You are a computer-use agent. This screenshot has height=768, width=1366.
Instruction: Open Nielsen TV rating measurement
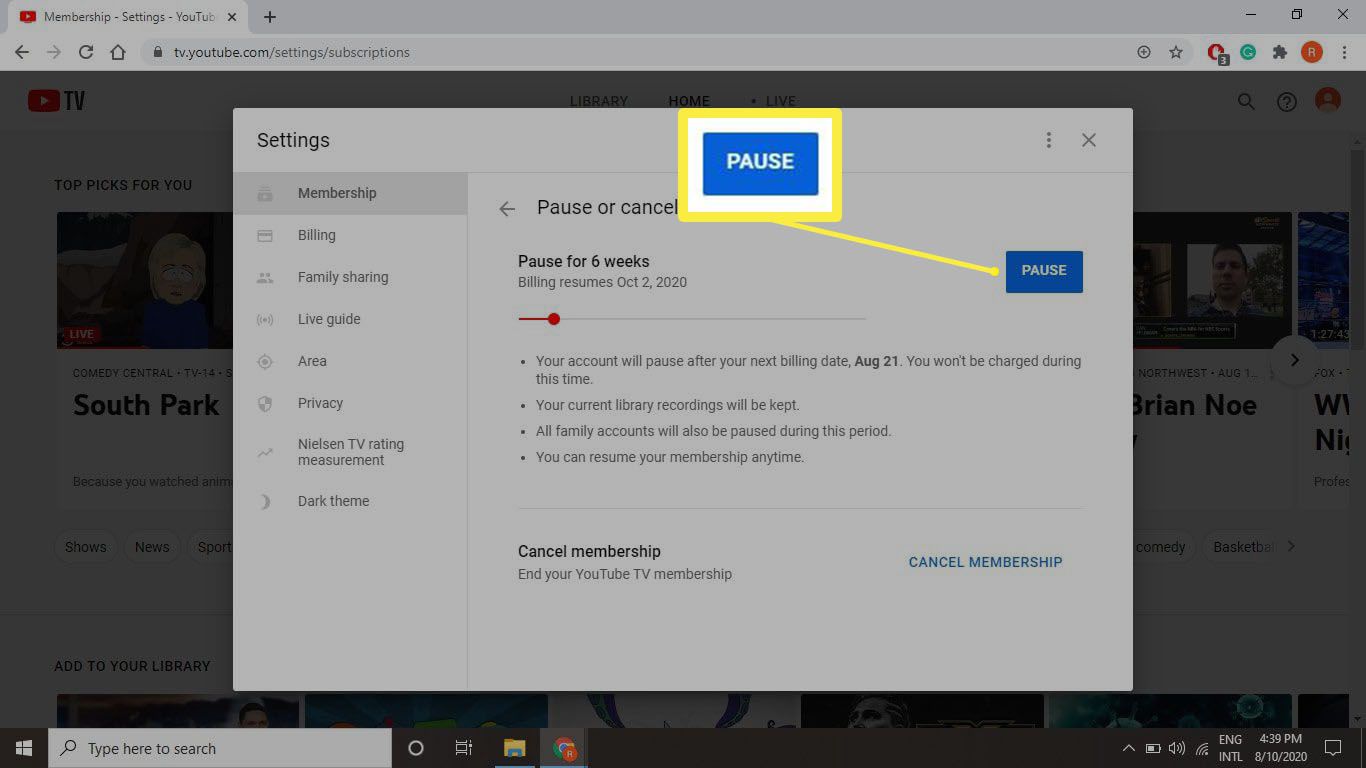350,452
